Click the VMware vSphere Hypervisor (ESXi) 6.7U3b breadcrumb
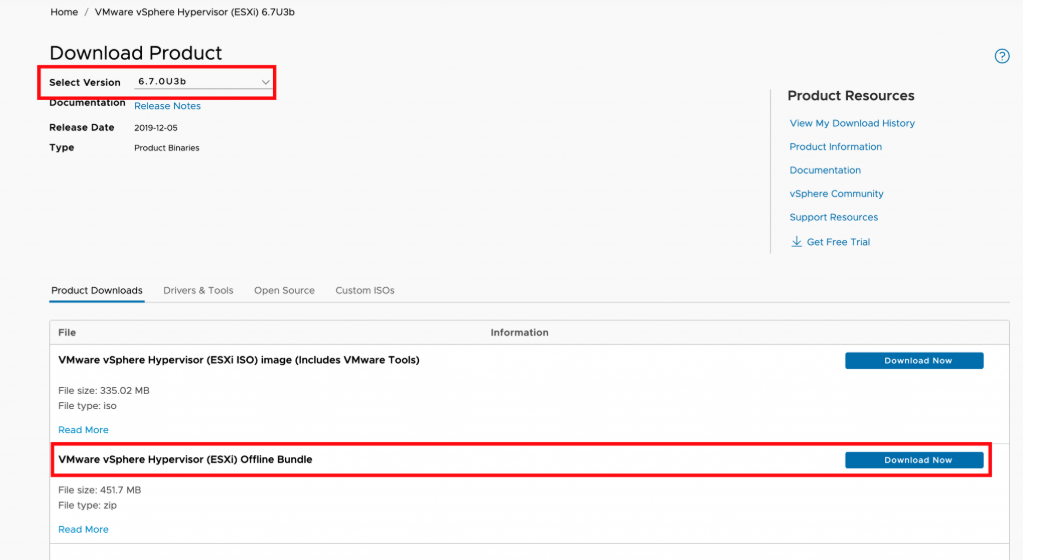The width and height of the screenshot is (1059, 560). click(195, 12)
